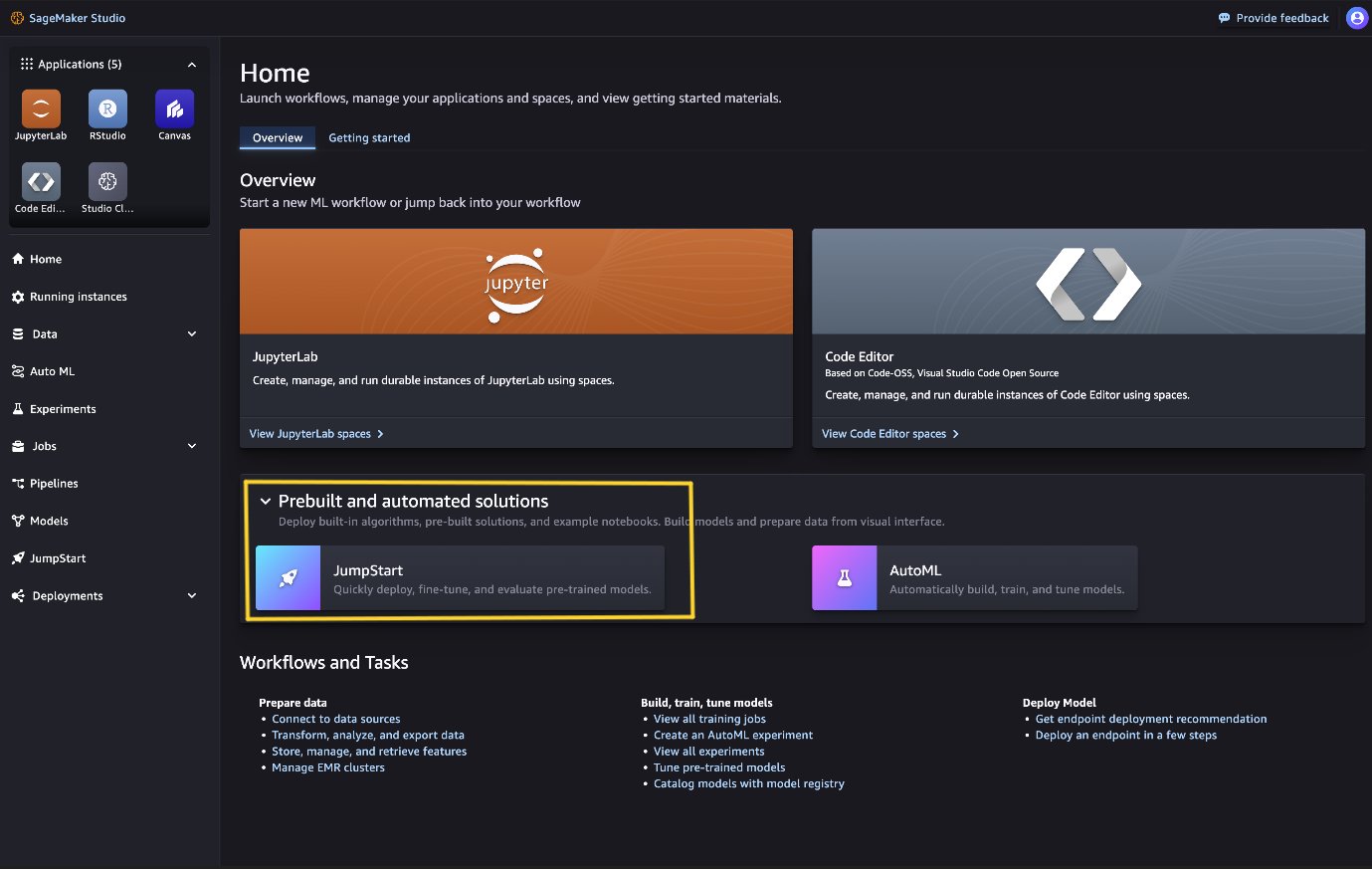Viewport: 1372px width, 869px height.
Task: Click 'Build, train, tune models' heading
Action: pyautogui.click(x=706, y=703)
